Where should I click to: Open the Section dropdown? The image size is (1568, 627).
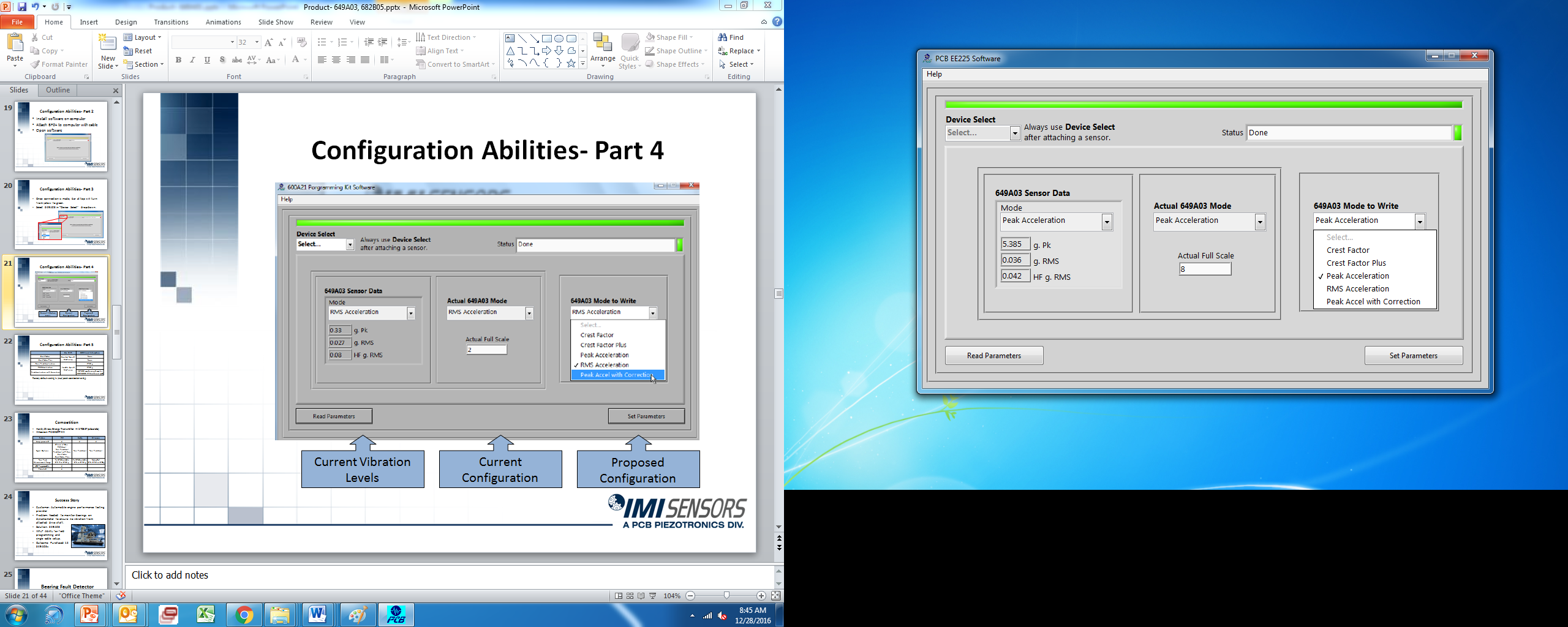[x=144, y=64]
